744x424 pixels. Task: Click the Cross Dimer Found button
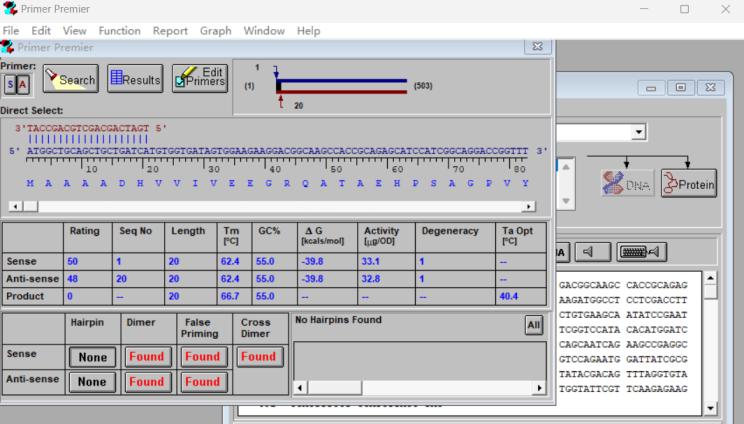coord(258,357)
